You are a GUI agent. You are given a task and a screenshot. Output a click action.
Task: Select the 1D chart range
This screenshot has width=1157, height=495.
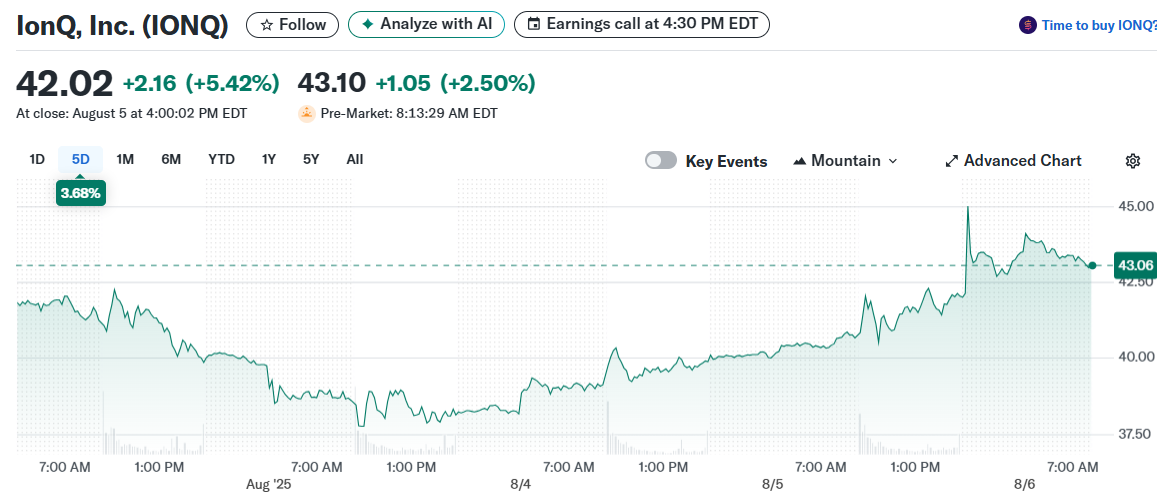(x=37, y=159)
